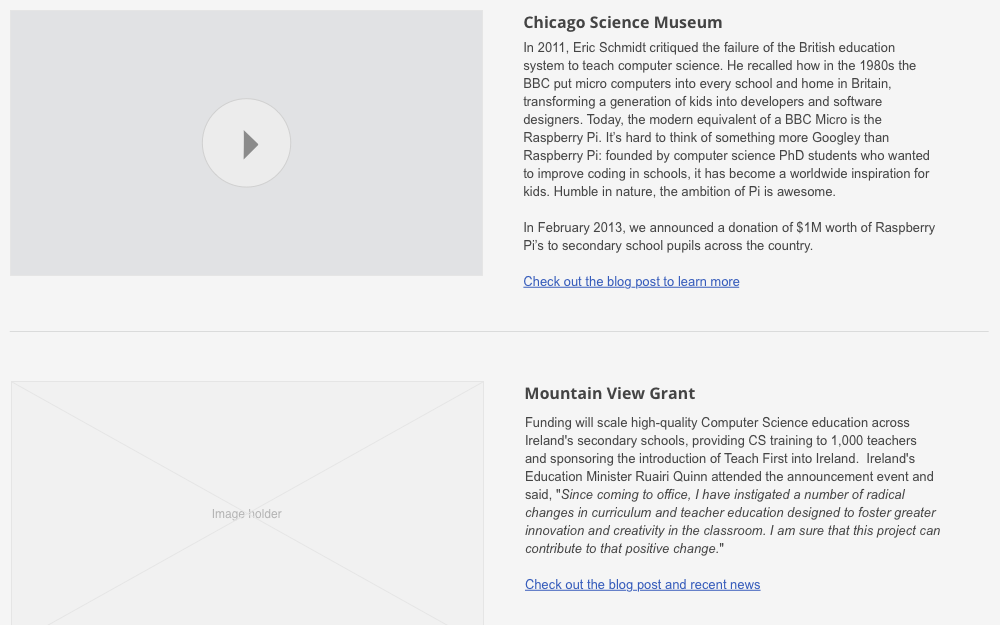Screen dimensions: 1000x625
Task: Click the text about the $1M donation
Action: coord(728,236)
